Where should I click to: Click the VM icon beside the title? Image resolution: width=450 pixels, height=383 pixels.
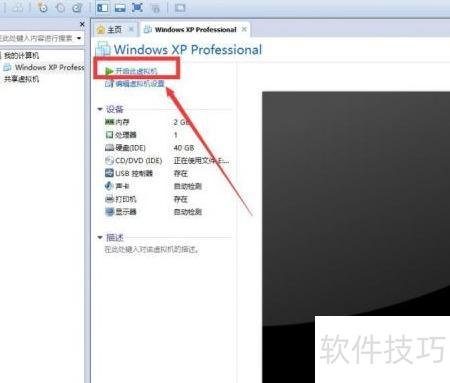point(103,49)
